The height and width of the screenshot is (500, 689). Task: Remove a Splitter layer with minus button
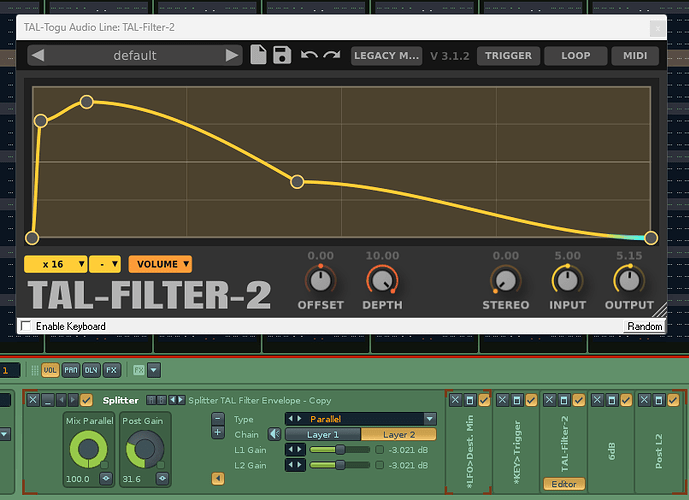[x=218, y=418]
